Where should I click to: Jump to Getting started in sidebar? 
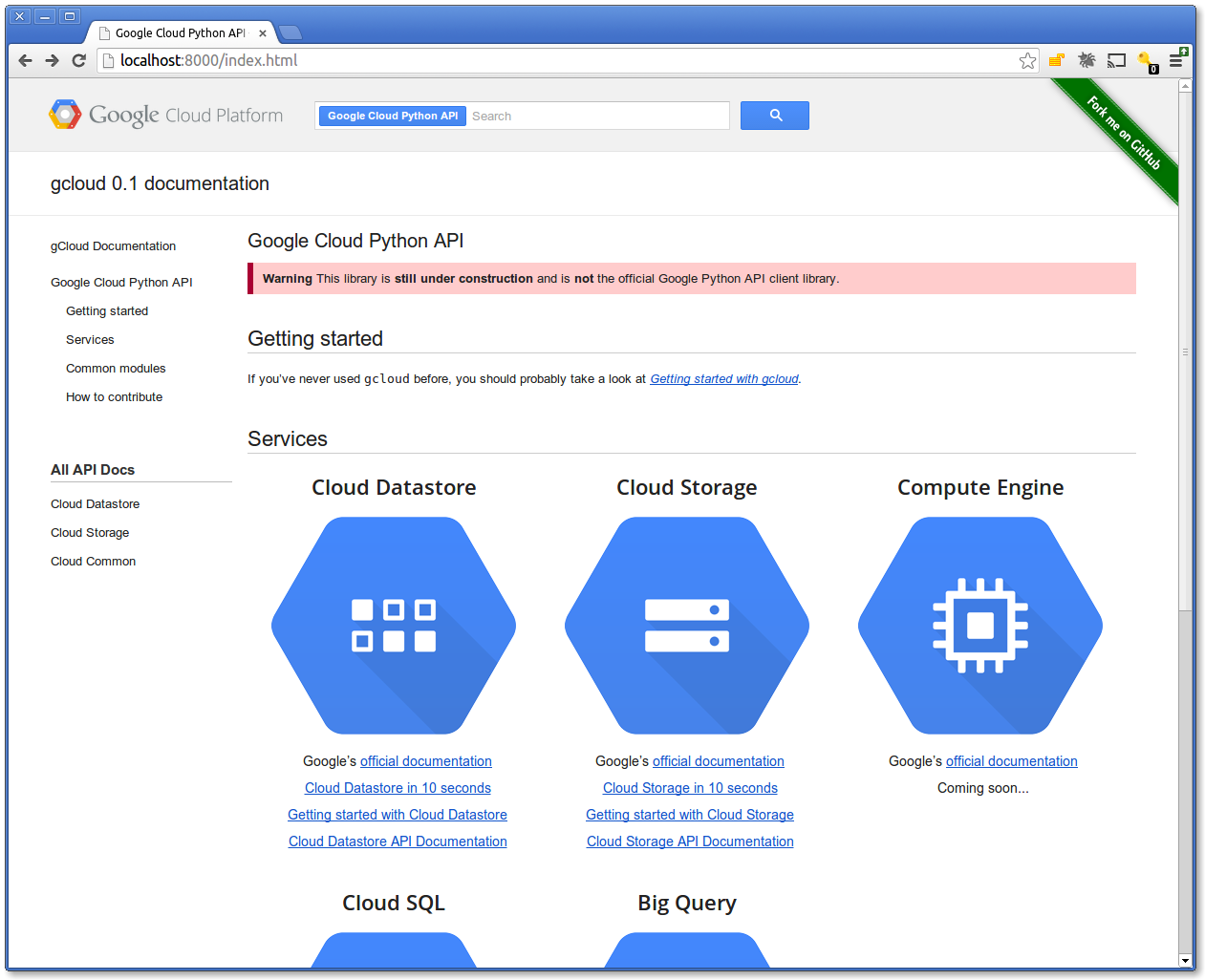(x=107, y=310)
